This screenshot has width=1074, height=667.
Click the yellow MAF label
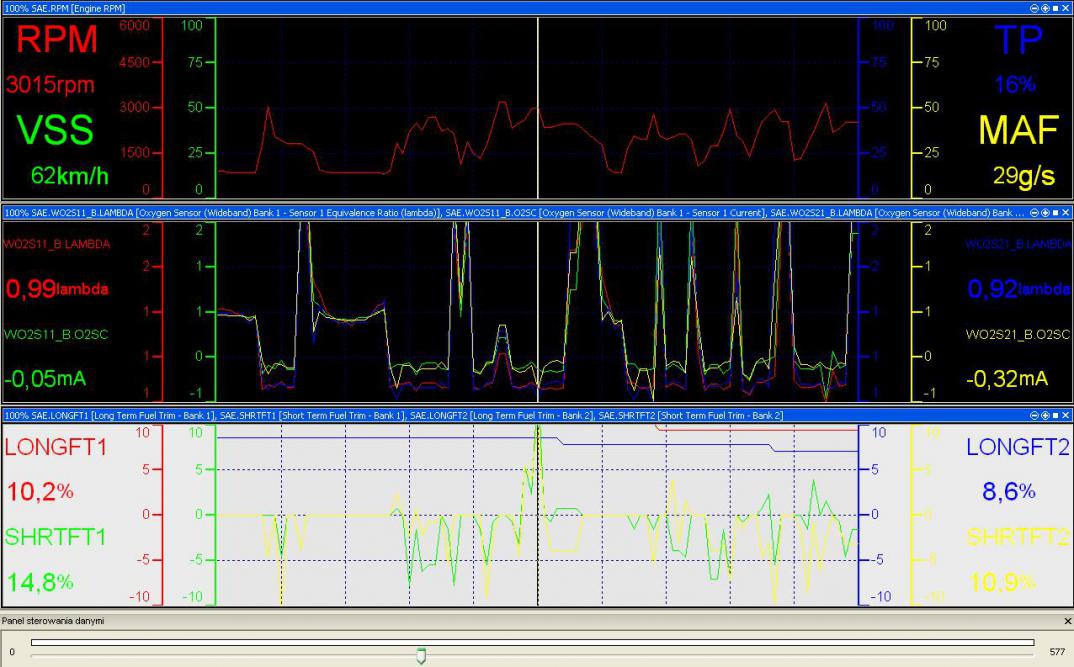(x=1019, y=130)
